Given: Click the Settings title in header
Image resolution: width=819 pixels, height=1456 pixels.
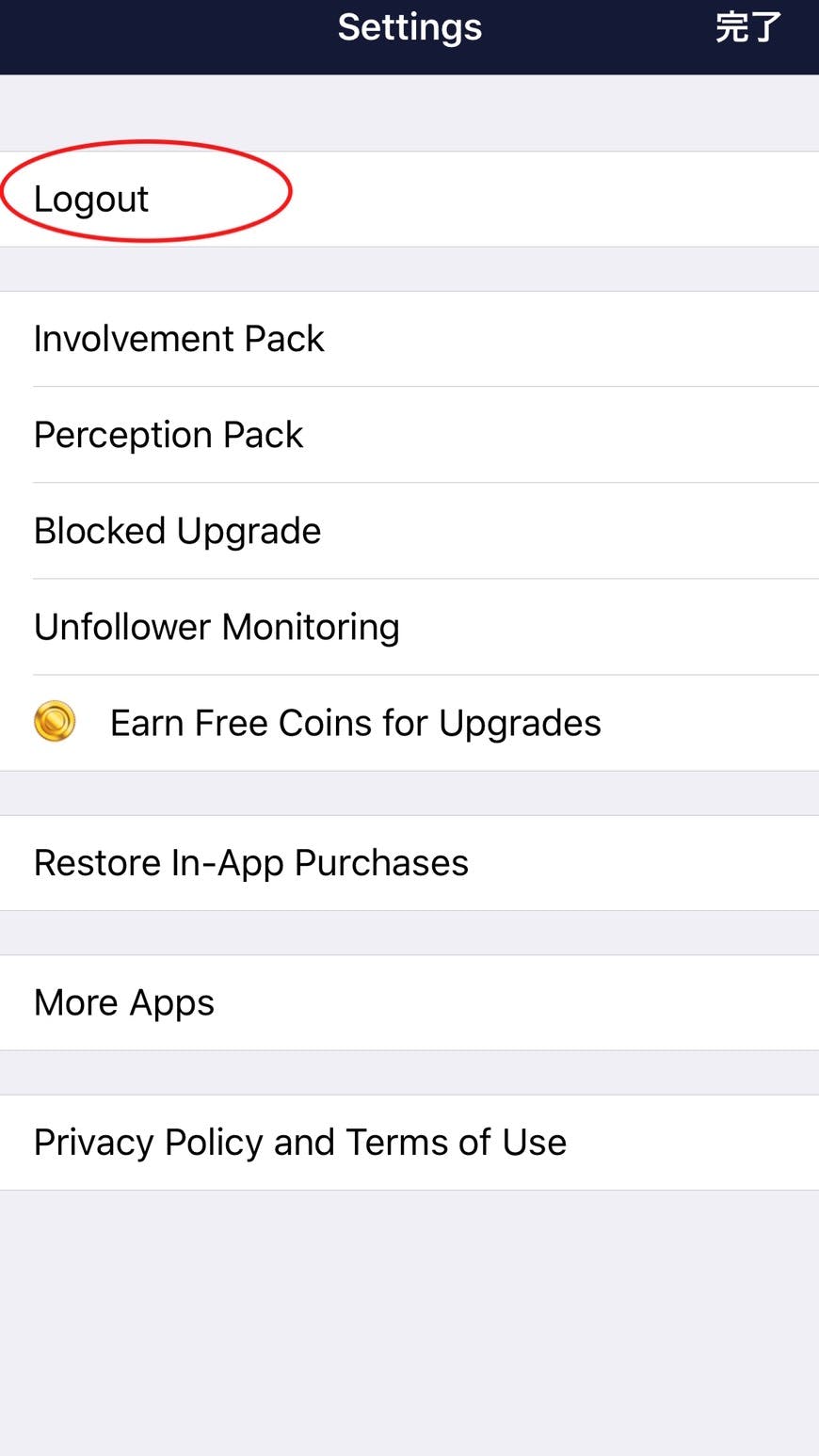Looking at the screenshot, I should point(409,28).
